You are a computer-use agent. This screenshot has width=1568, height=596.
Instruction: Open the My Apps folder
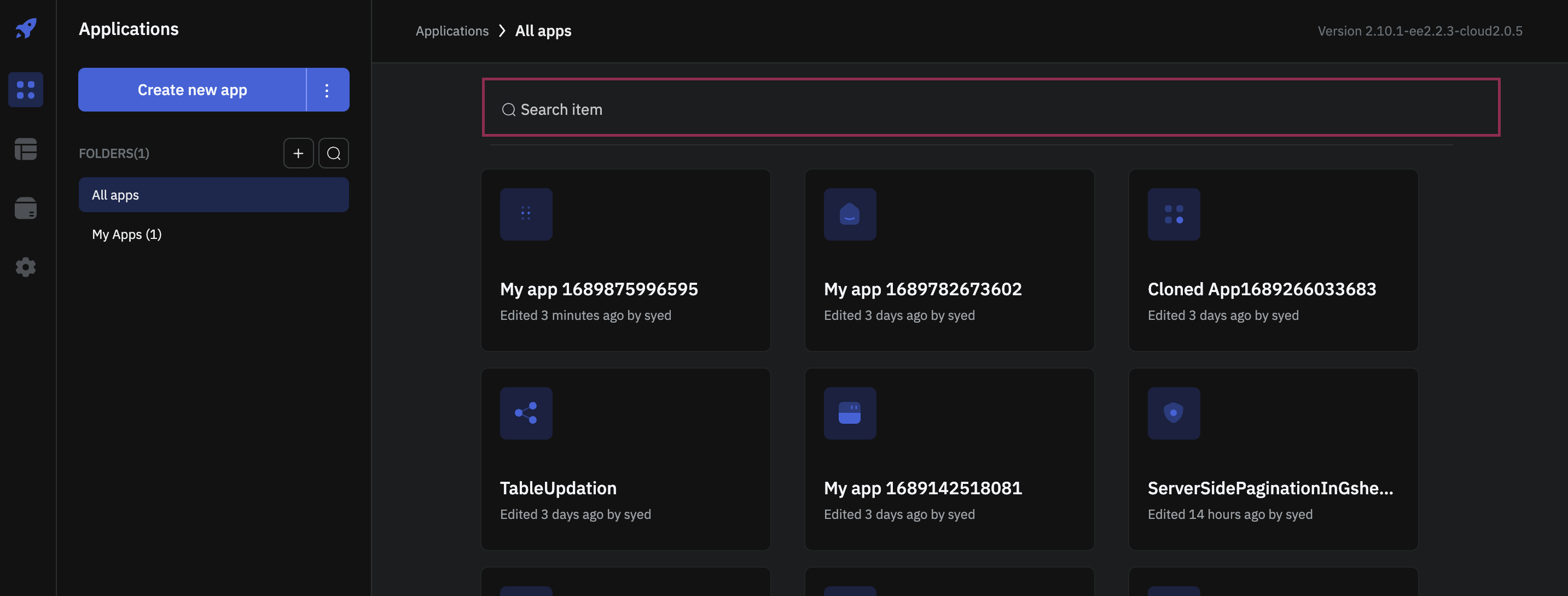tap(126, 234)
